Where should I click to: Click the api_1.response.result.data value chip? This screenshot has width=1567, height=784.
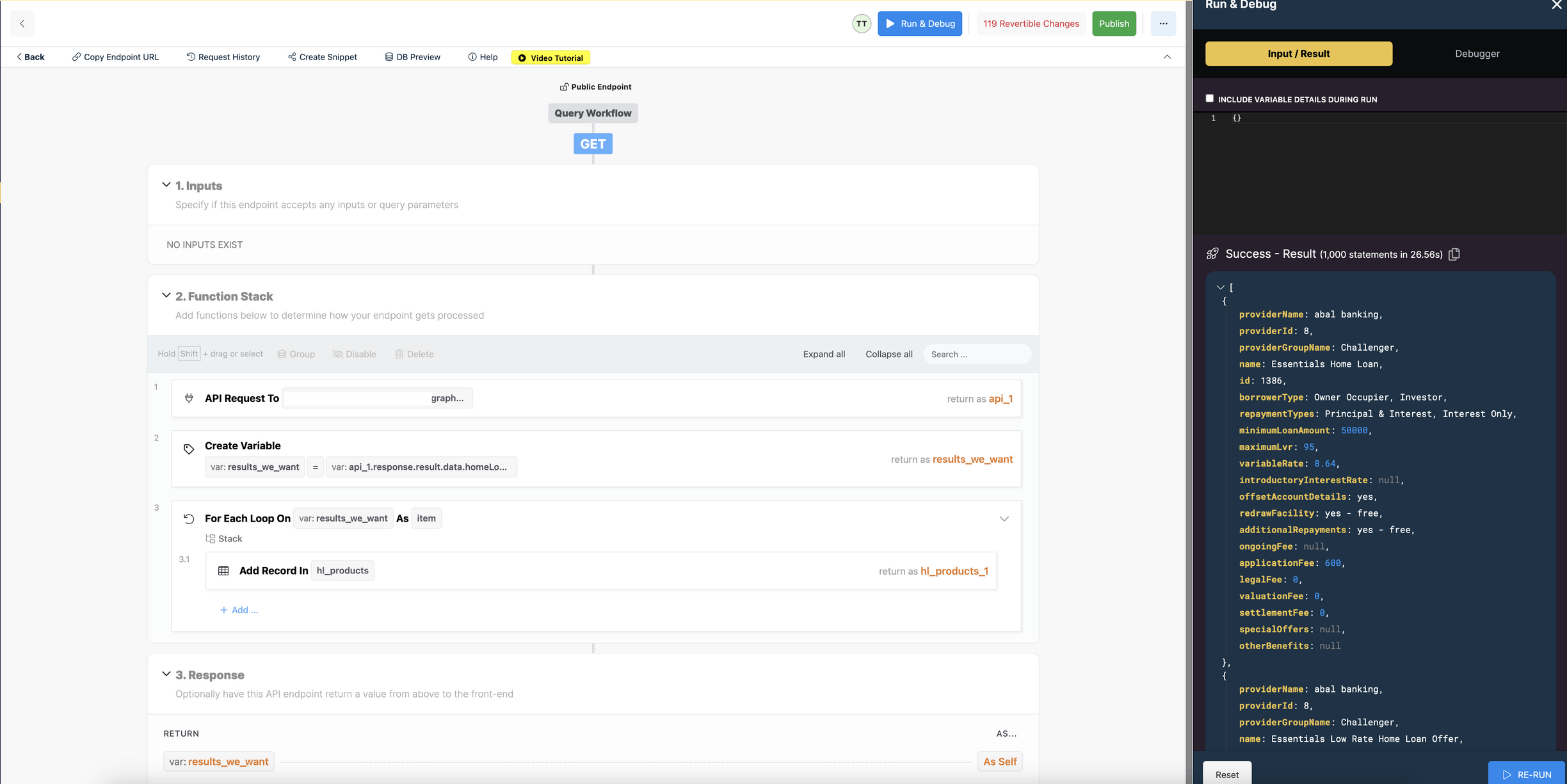(421, 467)
